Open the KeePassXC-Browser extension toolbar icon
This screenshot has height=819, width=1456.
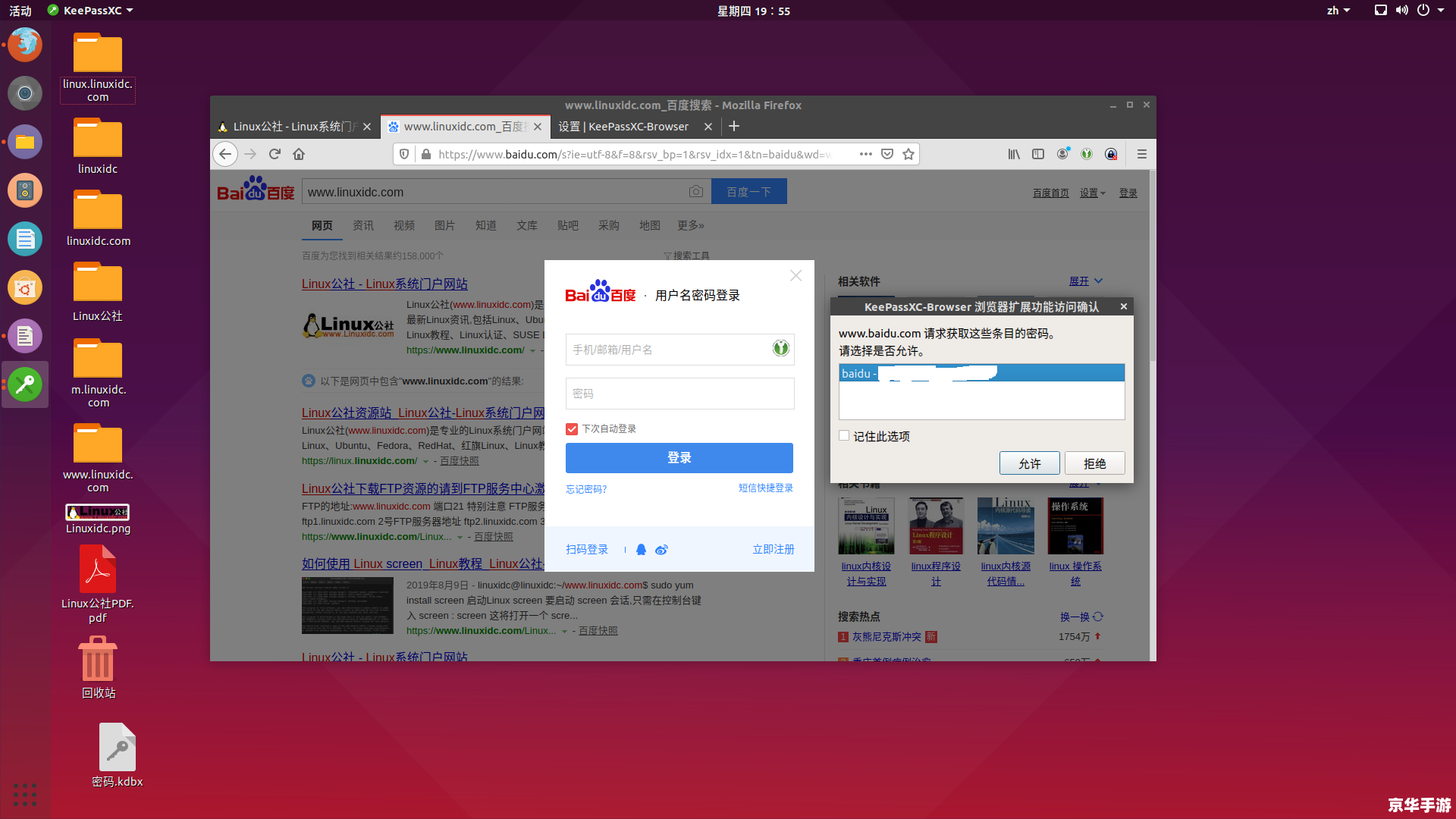[1087, 154]
